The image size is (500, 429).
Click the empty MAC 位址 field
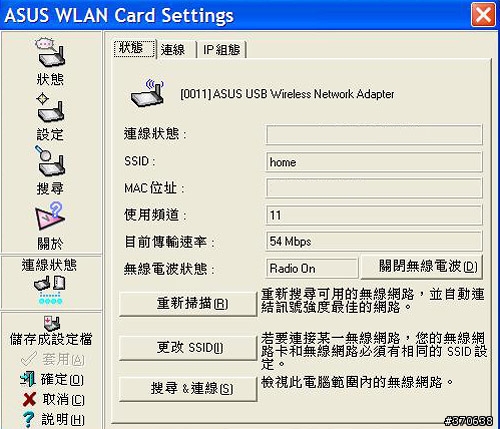tap(374, 188)
